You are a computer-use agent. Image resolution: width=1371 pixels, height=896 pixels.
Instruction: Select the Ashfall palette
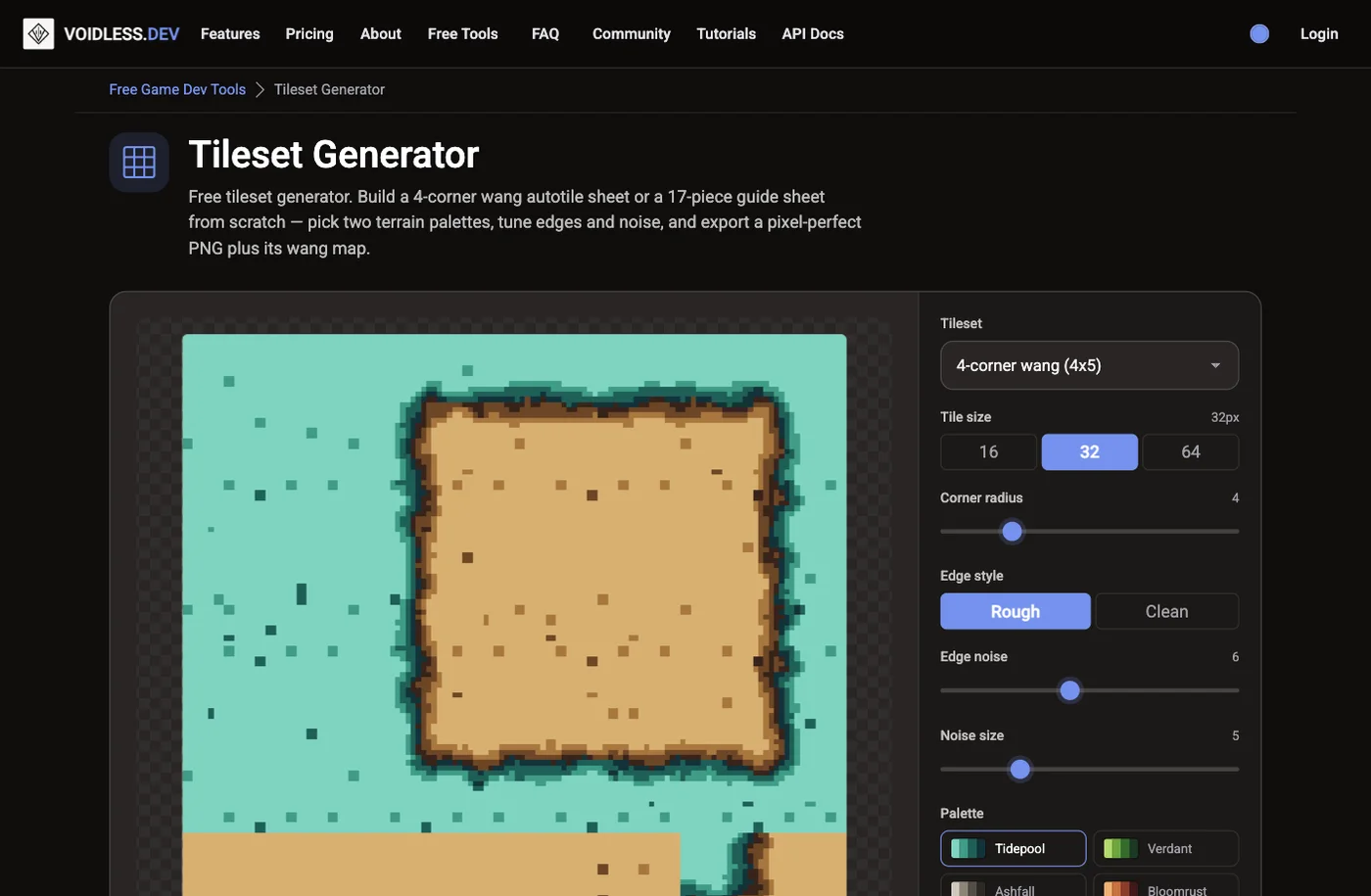1014,886
